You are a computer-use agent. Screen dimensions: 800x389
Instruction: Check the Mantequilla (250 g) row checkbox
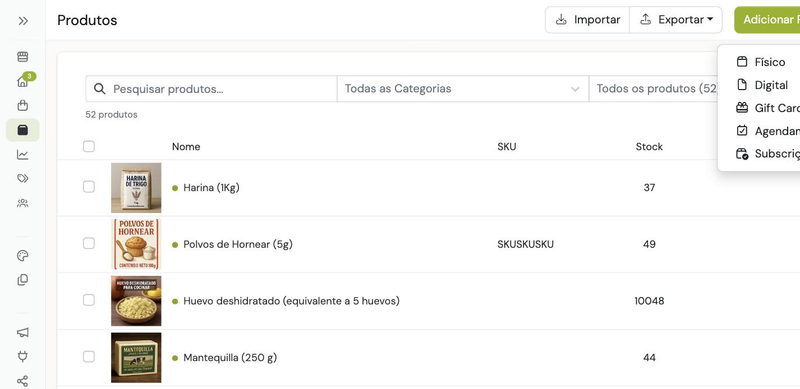[x=89, y=356]
